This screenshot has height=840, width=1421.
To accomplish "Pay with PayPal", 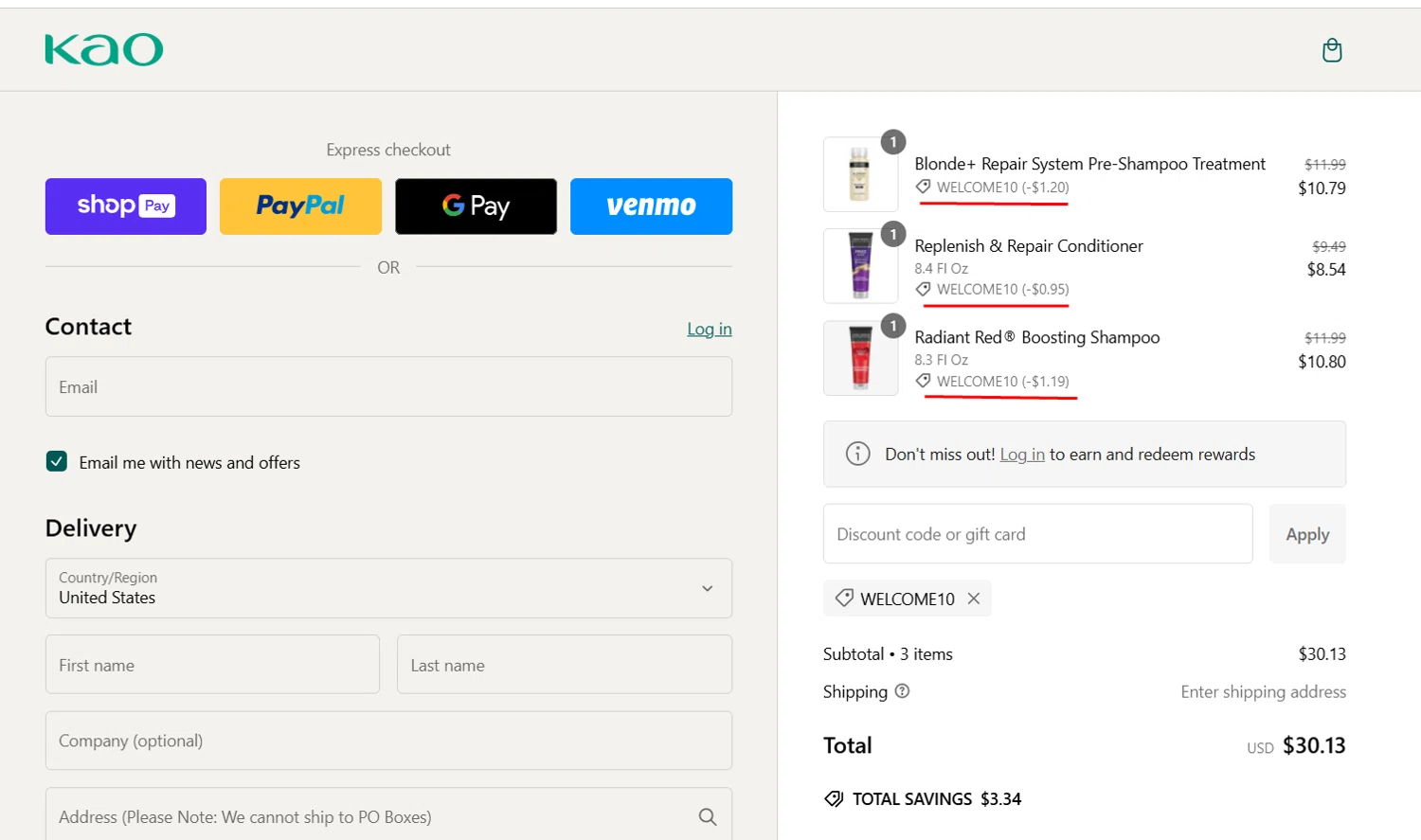I will point(300,206).
